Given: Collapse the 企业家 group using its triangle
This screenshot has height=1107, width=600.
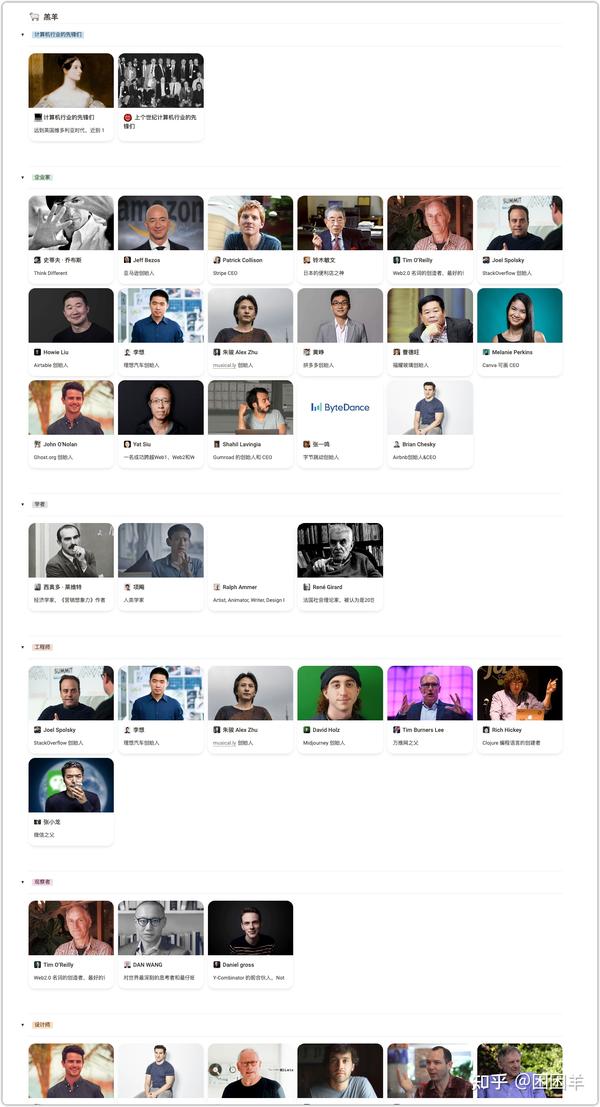Looking at the screenshot, I should click(x=23, y=177).
